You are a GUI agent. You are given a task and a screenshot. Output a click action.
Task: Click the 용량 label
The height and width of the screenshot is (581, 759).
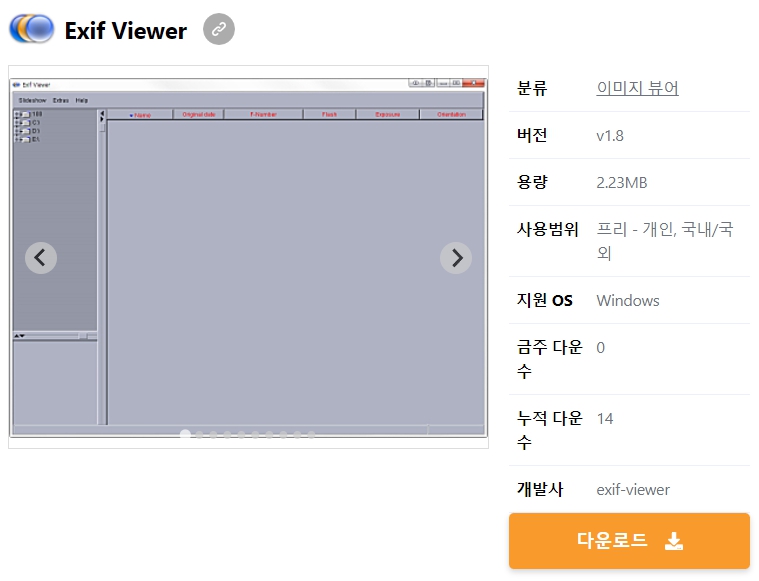click(532, 182)
